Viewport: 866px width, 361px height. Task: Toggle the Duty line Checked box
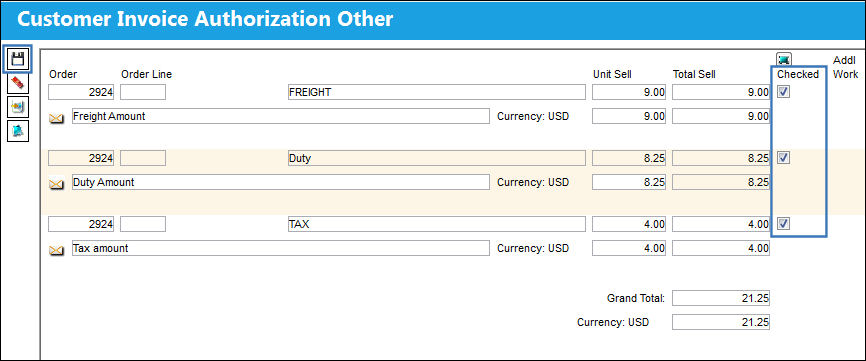783,158
